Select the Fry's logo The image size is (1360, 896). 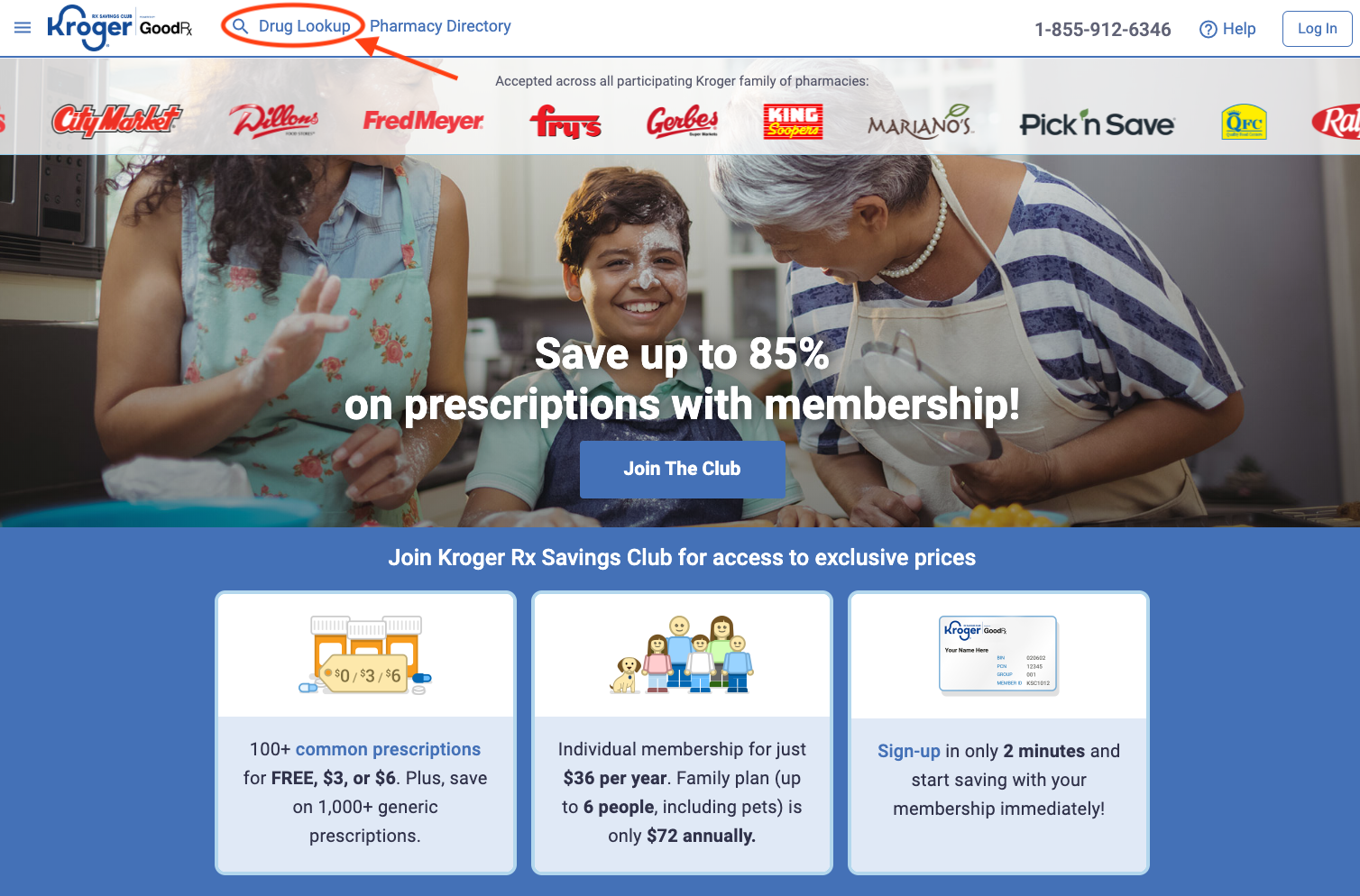point(565,122)
